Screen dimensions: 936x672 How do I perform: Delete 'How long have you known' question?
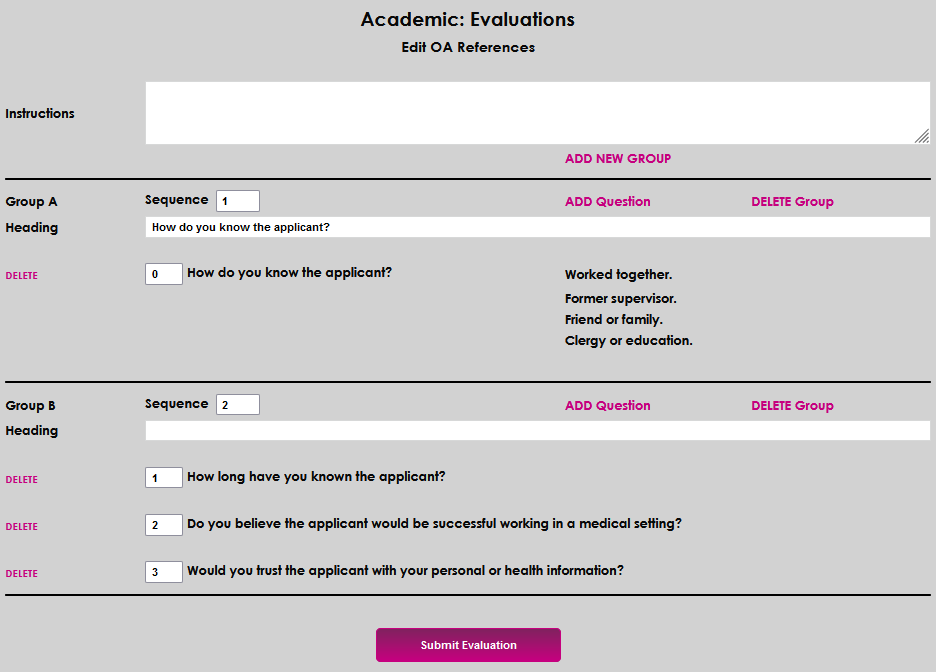tap(22, 480)
